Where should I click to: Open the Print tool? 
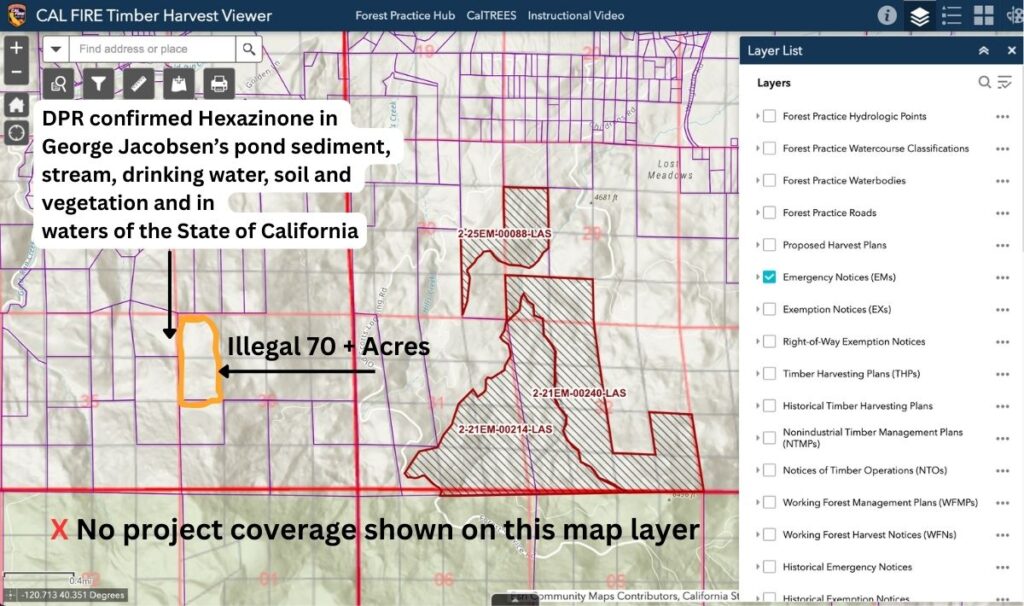click(219, 84)
